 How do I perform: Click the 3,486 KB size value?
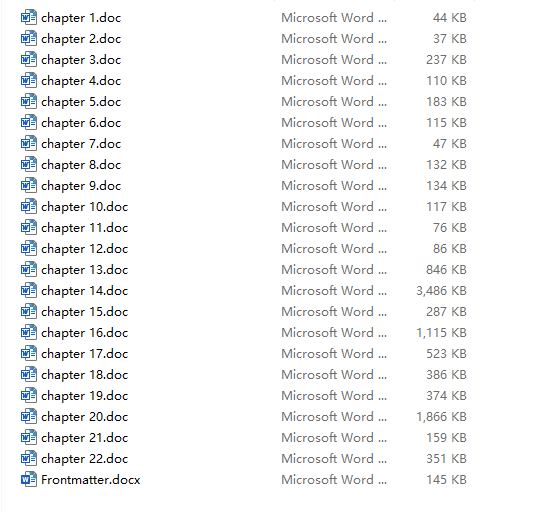click(x=441, y=291)
